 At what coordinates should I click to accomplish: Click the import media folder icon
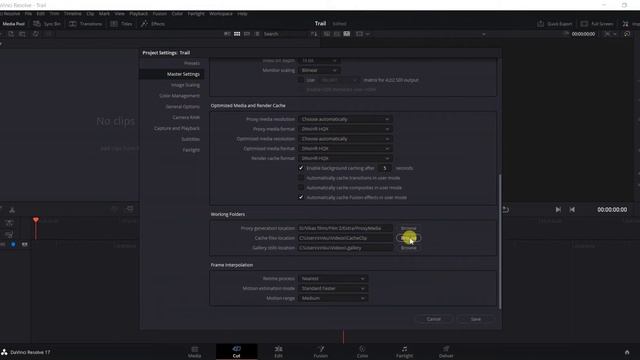coord(22,34)
